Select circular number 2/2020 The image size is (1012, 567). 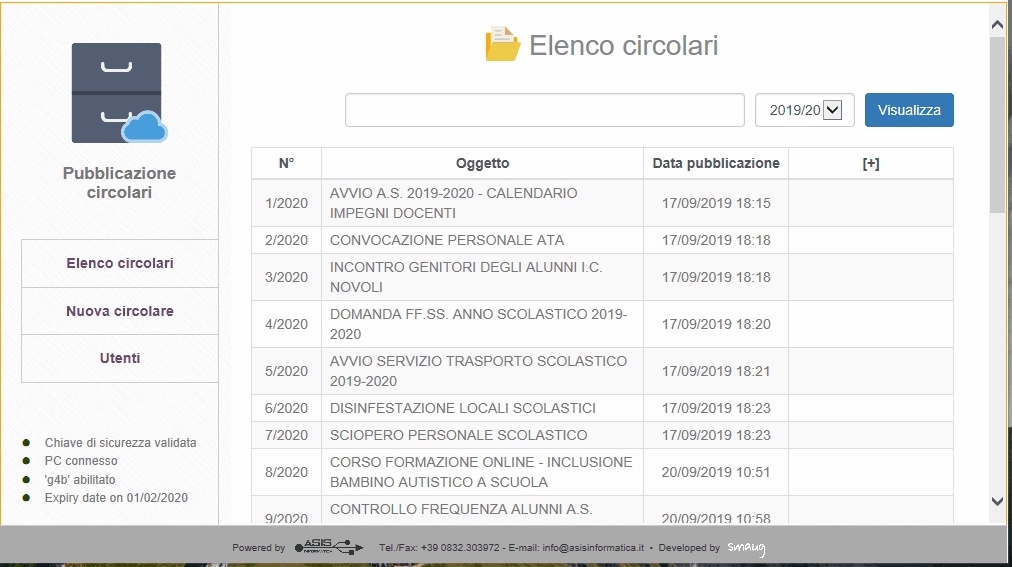pyautogui.click(x=287, y=240)
